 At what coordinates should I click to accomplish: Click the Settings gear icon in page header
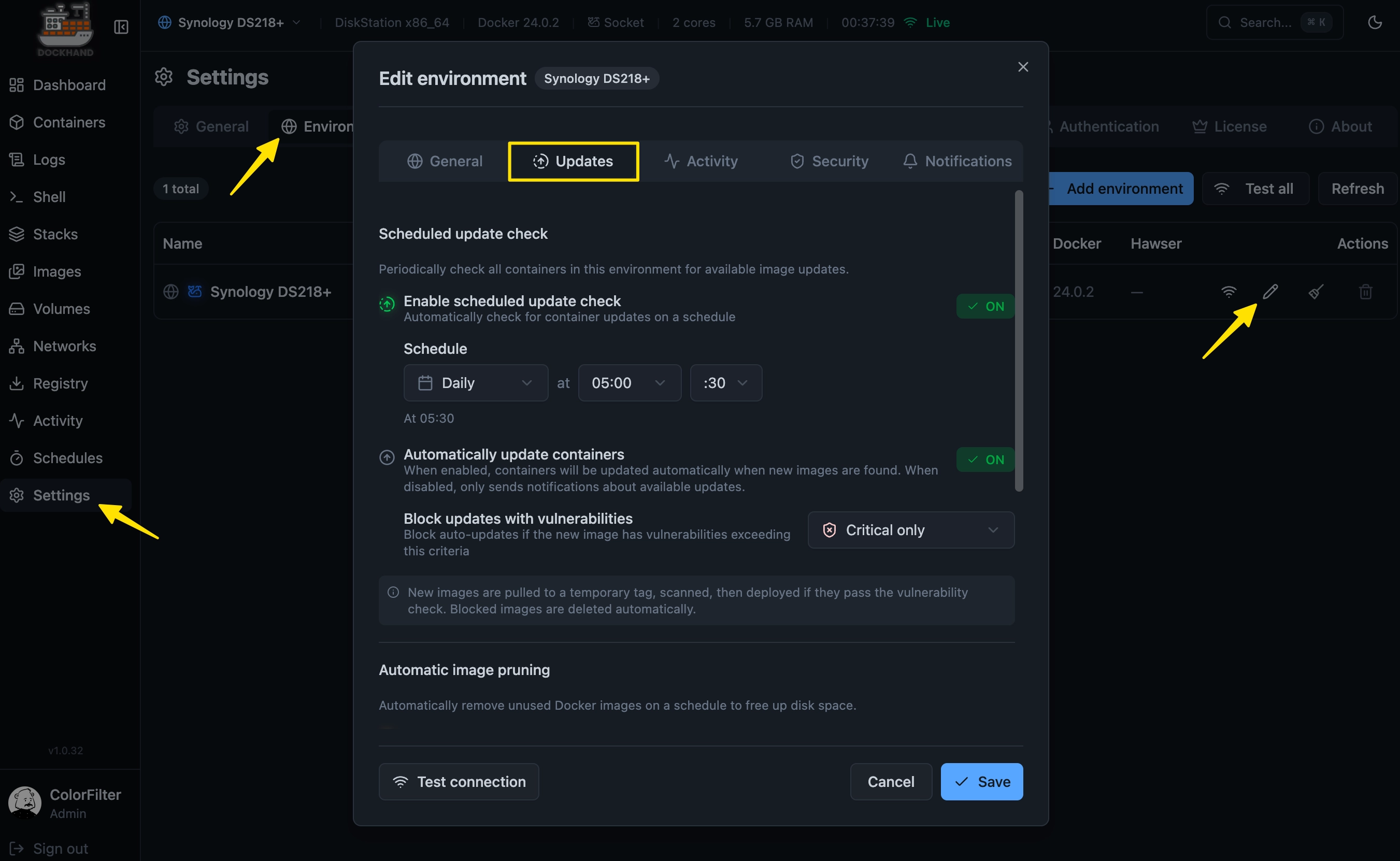click(x=163, y=77)
